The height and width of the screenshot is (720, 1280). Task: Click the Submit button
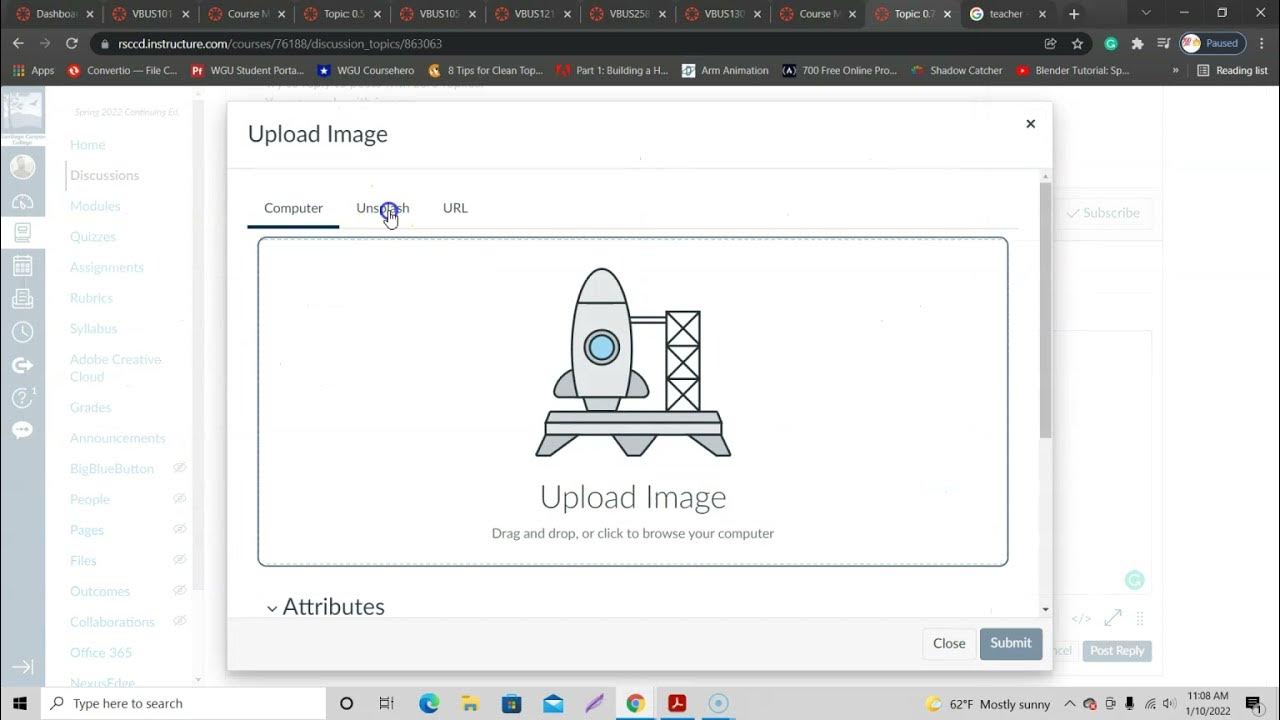(x=1011, y=643)
